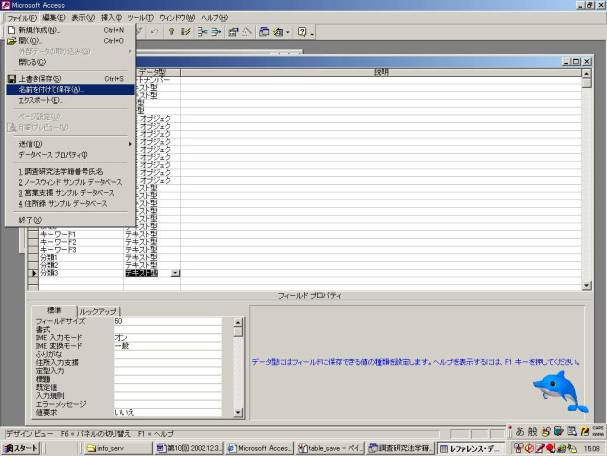Open the 挿入 menu

tap(111, 18)
